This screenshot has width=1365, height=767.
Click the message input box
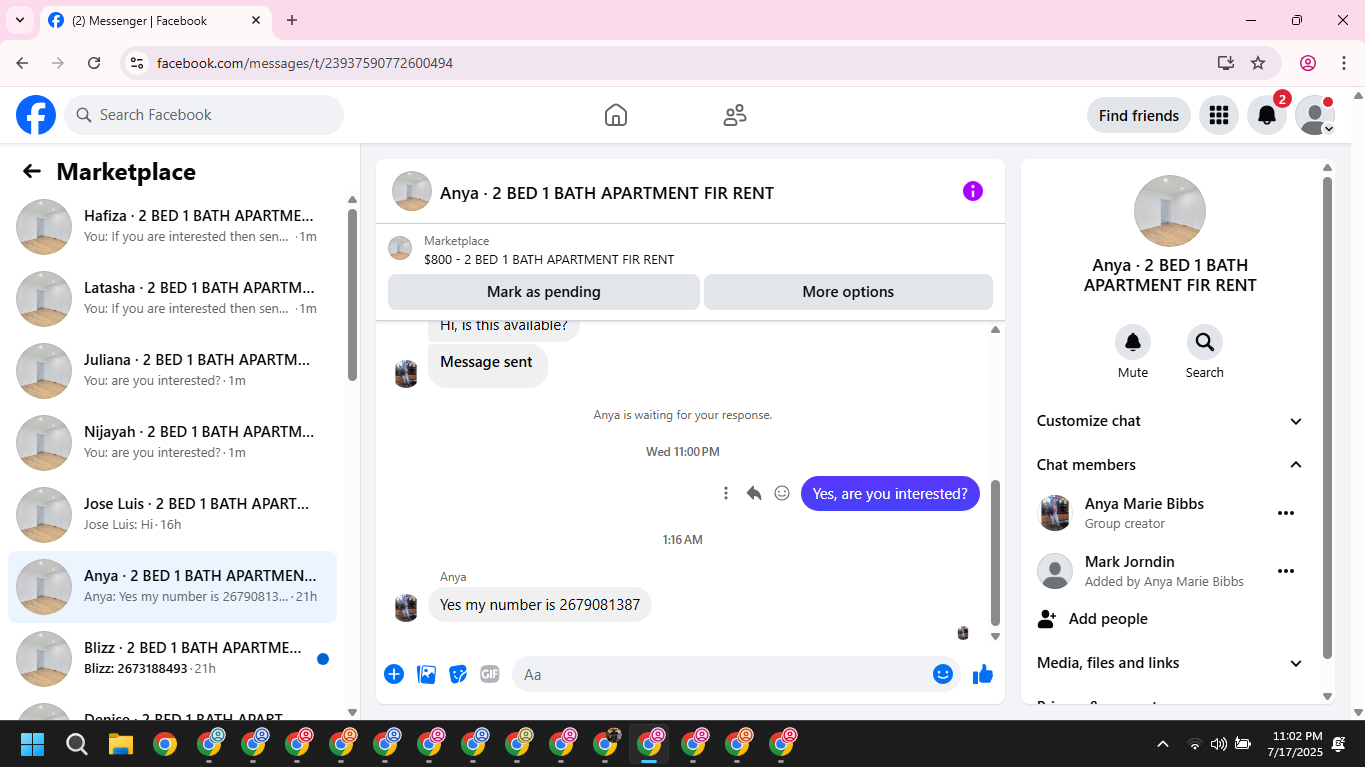736,674
